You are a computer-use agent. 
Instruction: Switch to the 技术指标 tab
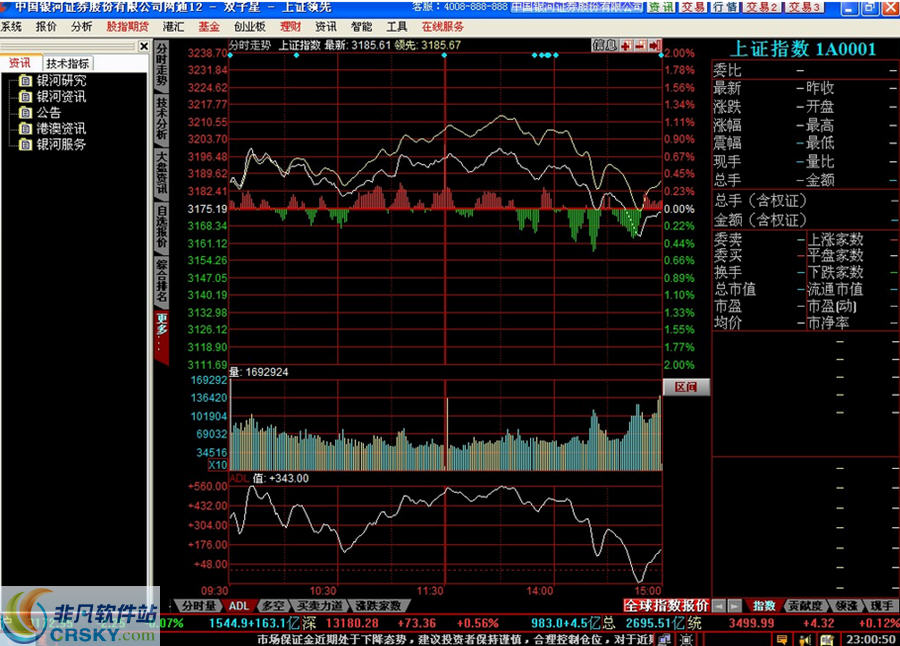68,64
